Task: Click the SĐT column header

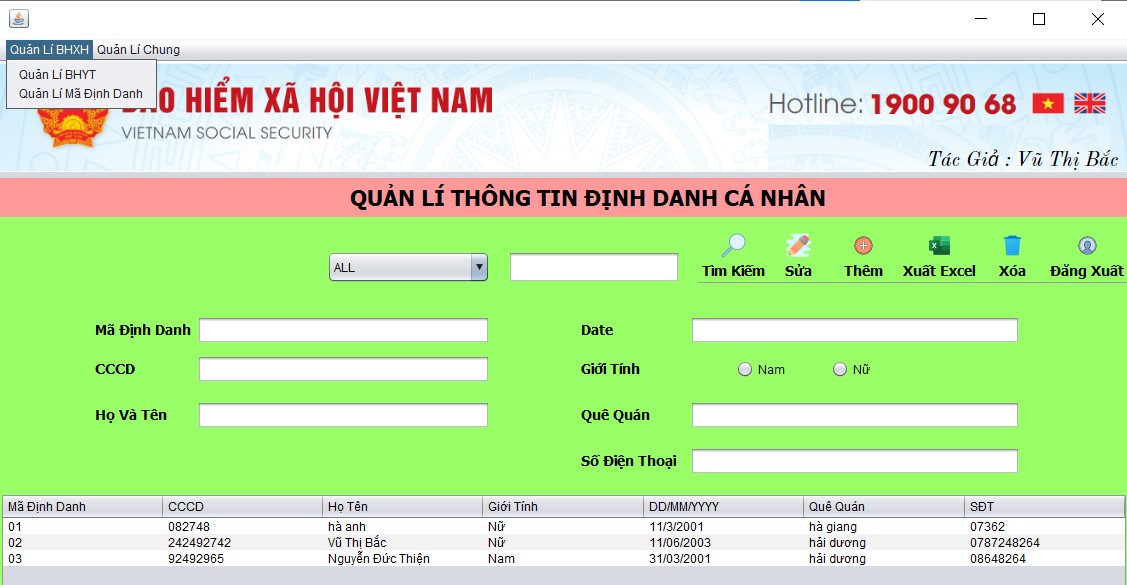Action: coord(1044,507)
